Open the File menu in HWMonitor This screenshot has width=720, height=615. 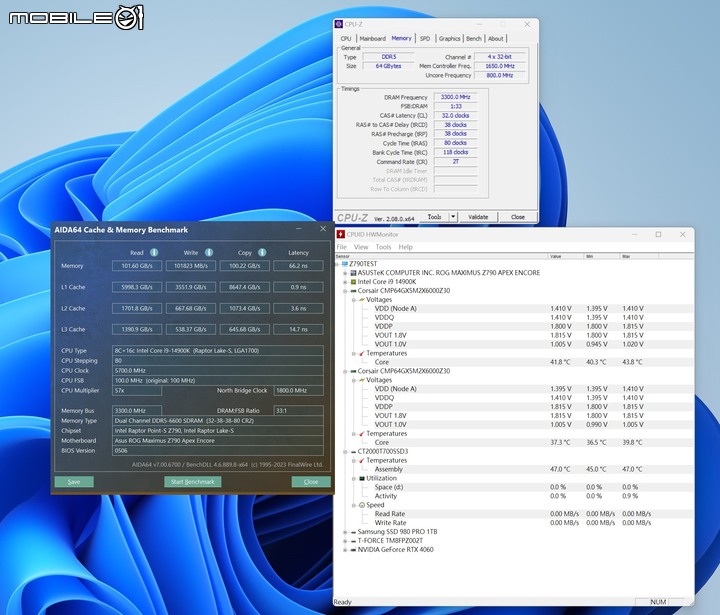click(342, 247)
